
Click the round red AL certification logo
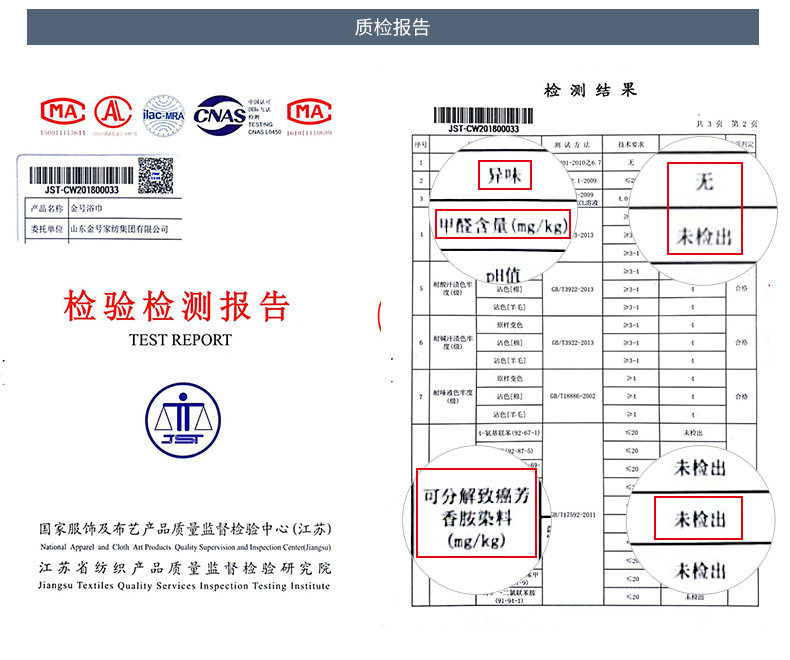113,112
